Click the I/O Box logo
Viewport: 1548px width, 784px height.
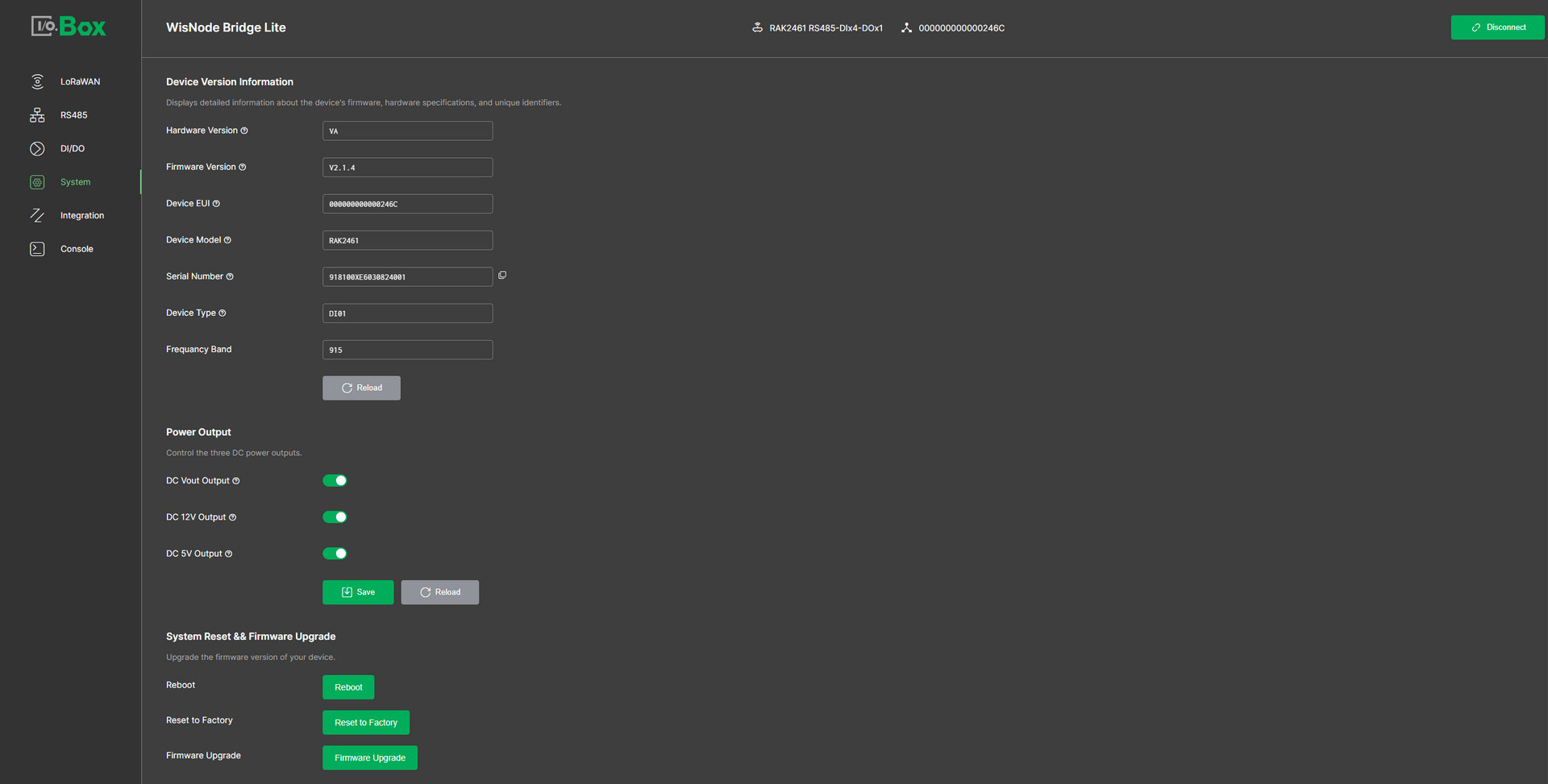coord(69,25)
